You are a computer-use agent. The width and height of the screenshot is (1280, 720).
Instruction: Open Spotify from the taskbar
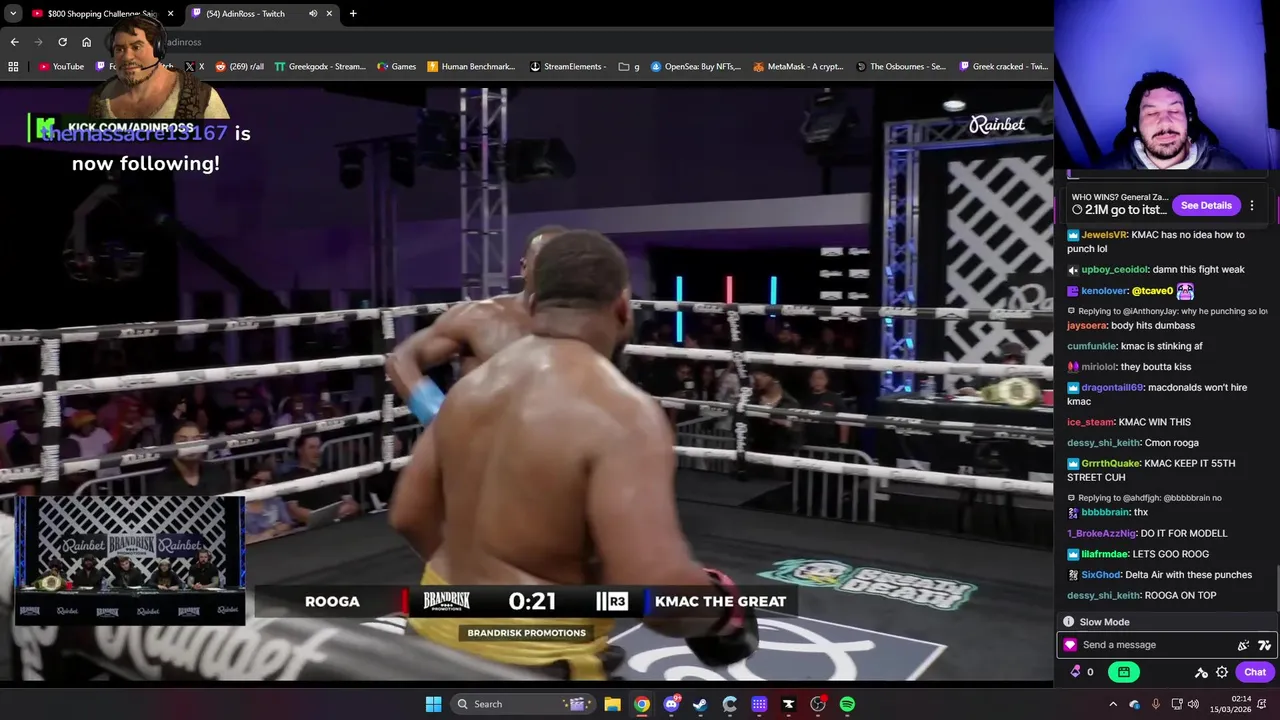point(847,704)
